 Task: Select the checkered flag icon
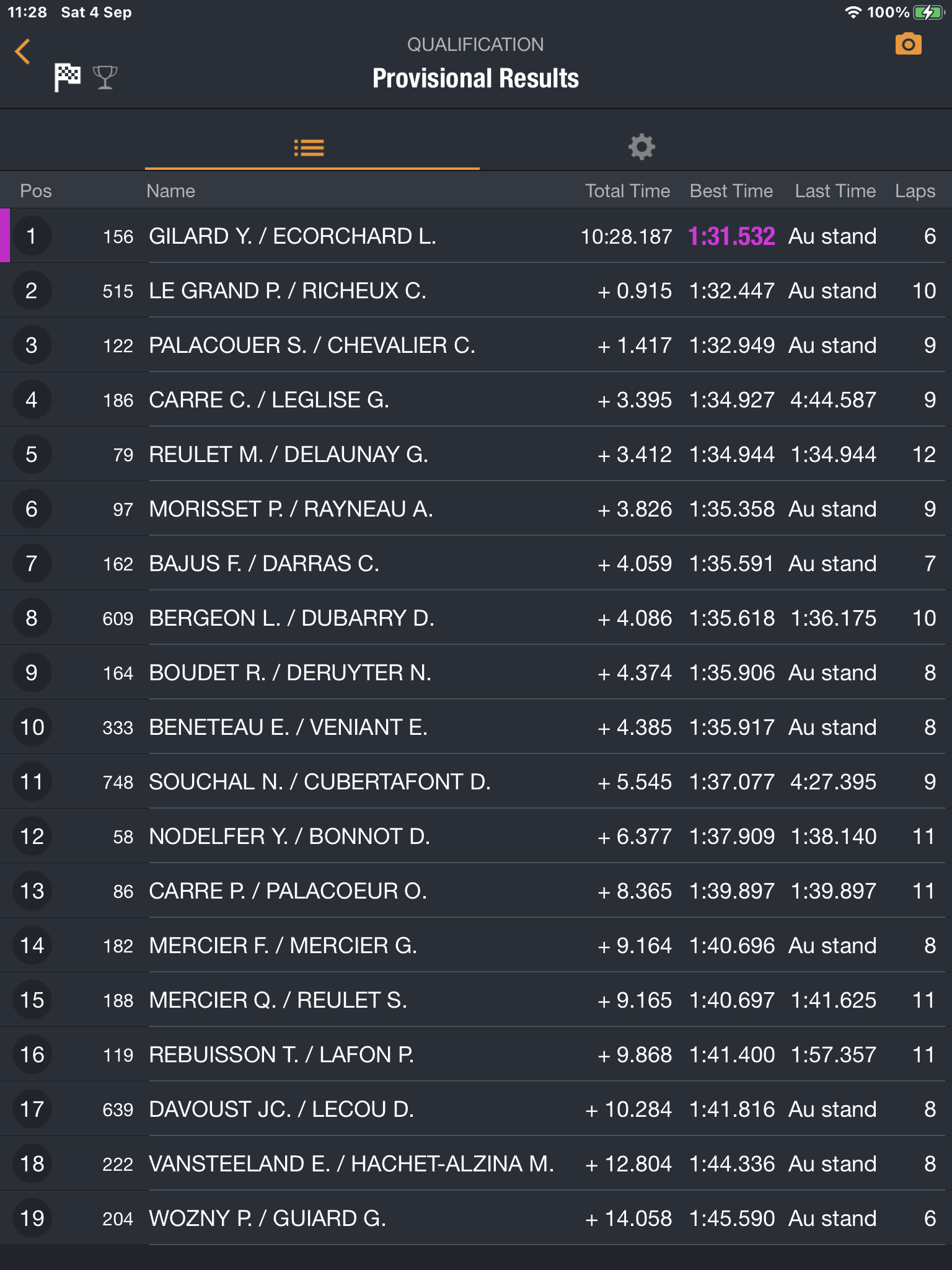click(x=67, y=78)
